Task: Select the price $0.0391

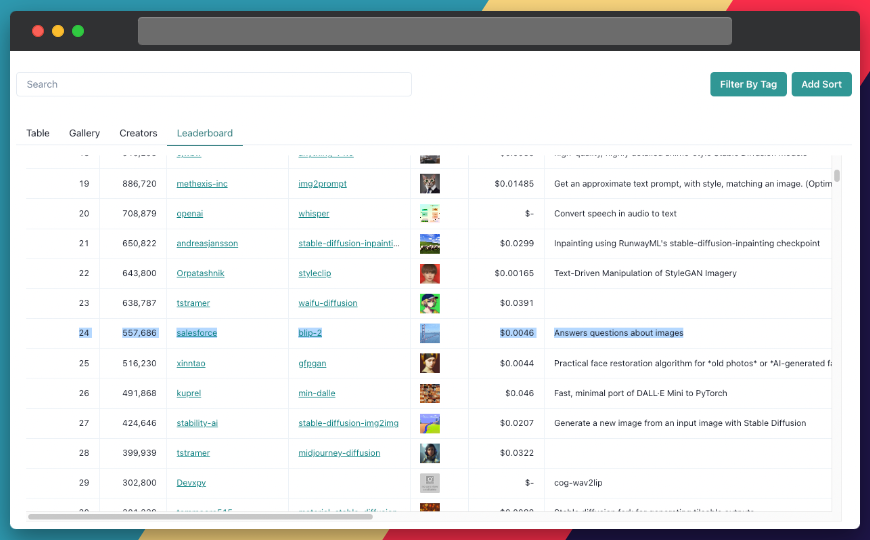Action: [x=517, y=304]
